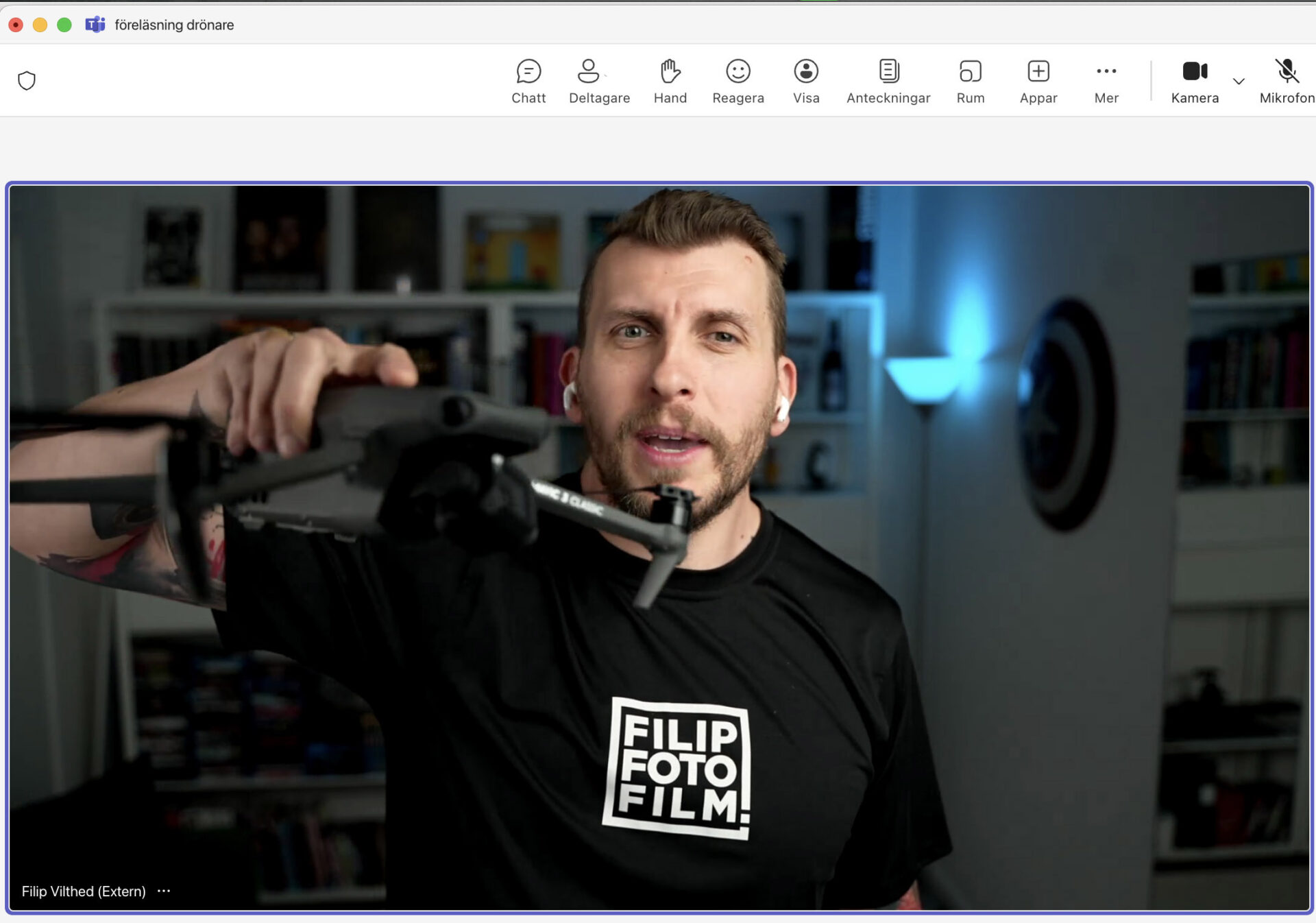Click participant name Filip Vilthed (Extern)
Image resolution: width=1316 pixels, height=923 pixels.
84,891
